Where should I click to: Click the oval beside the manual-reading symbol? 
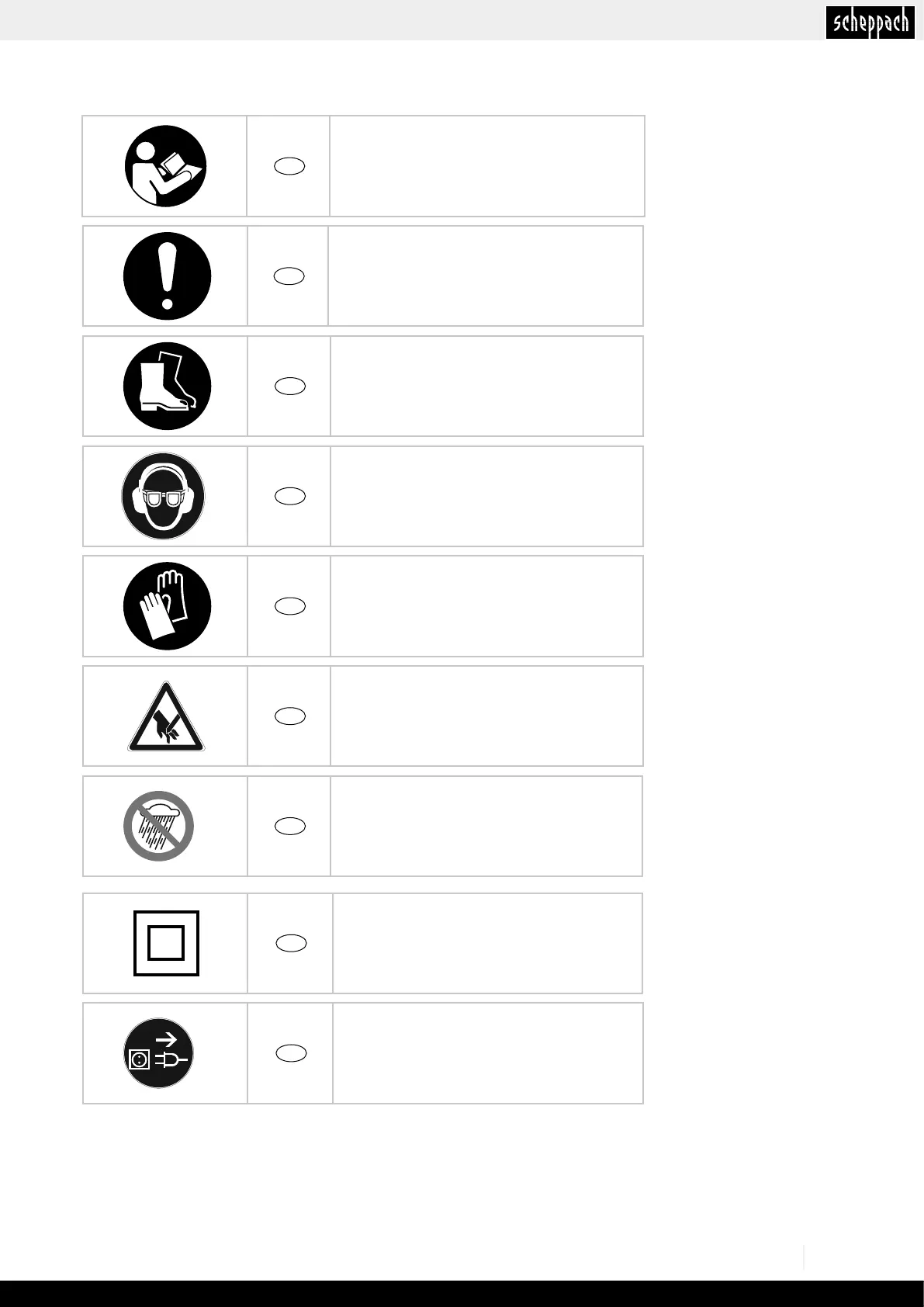(x=289, y=166)
